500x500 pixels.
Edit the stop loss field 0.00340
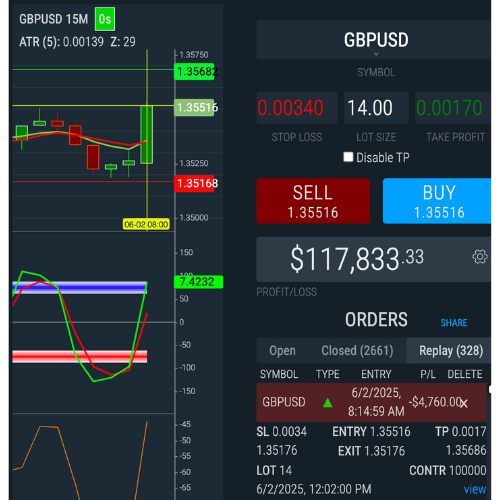(297, 108)
